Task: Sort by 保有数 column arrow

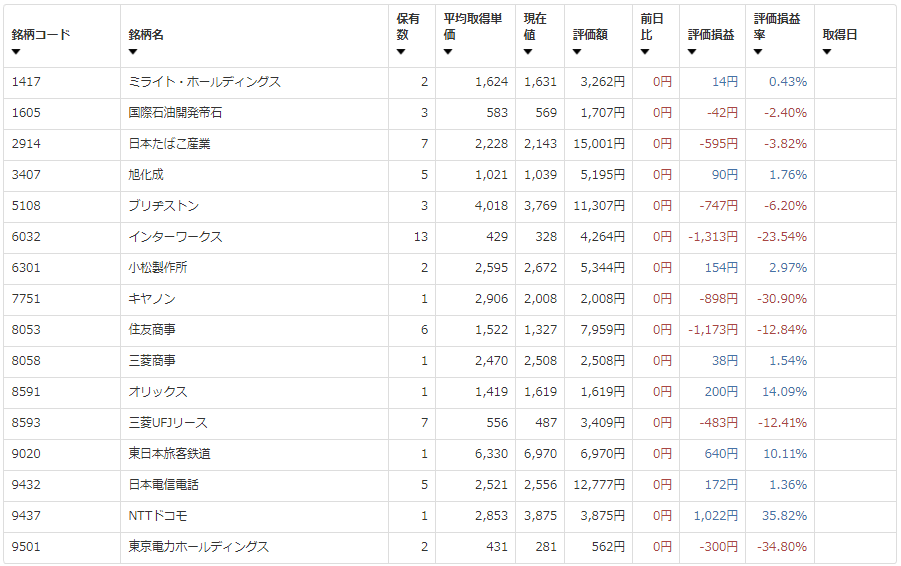Action: tap(401, 52)
